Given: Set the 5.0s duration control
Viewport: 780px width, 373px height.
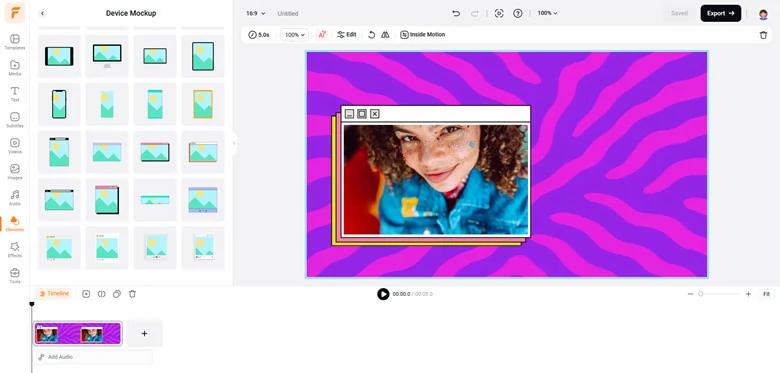Looking at the screenshot, I should 259,35.
